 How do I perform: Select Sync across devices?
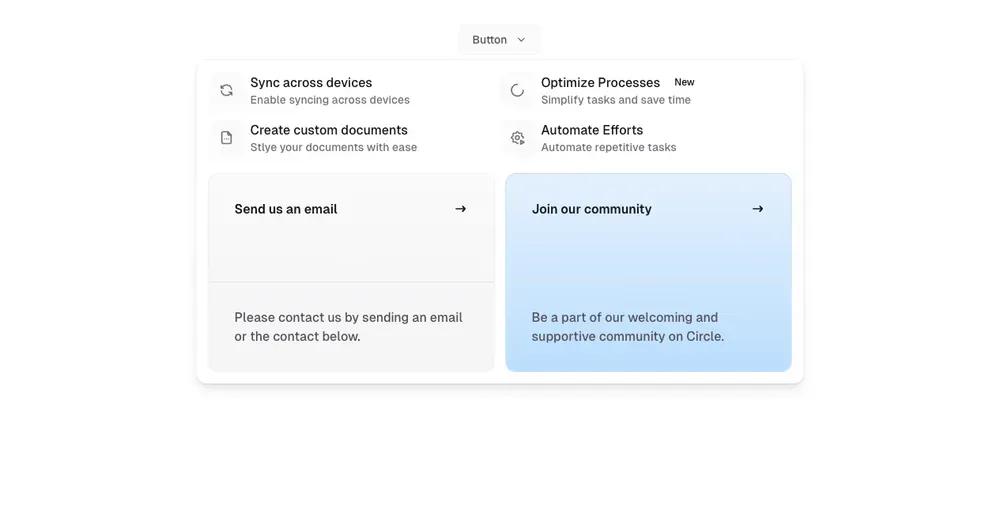311,83
